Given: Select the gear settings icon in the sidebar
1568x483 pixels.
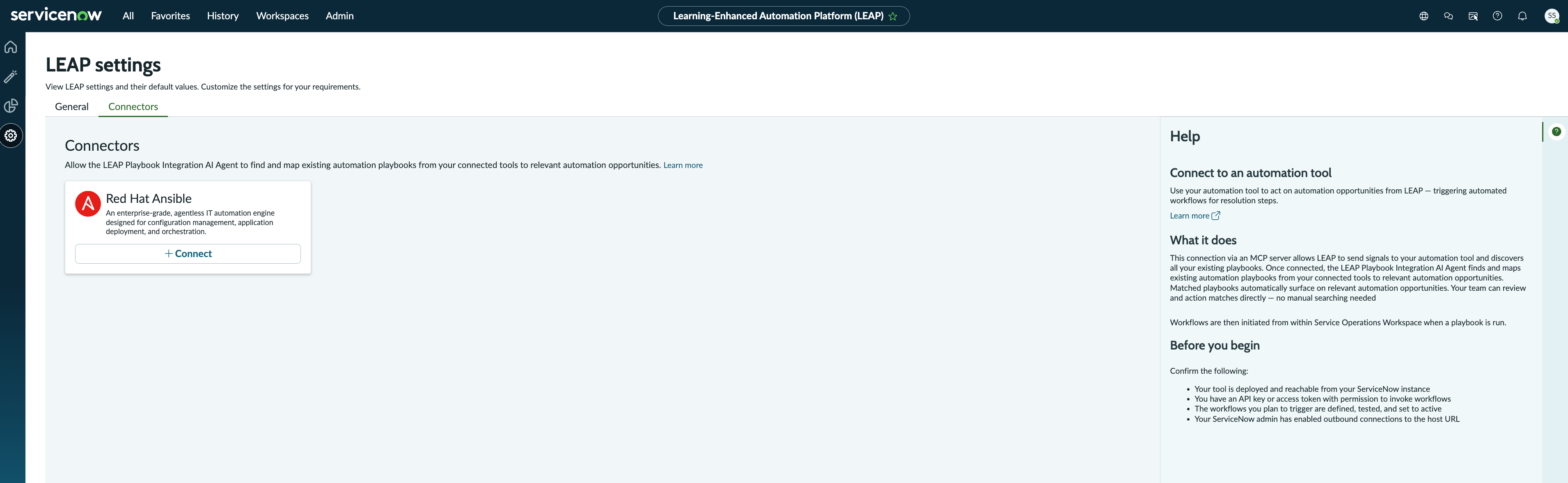Looking at the screenshot, I should [x=11, y=135].
